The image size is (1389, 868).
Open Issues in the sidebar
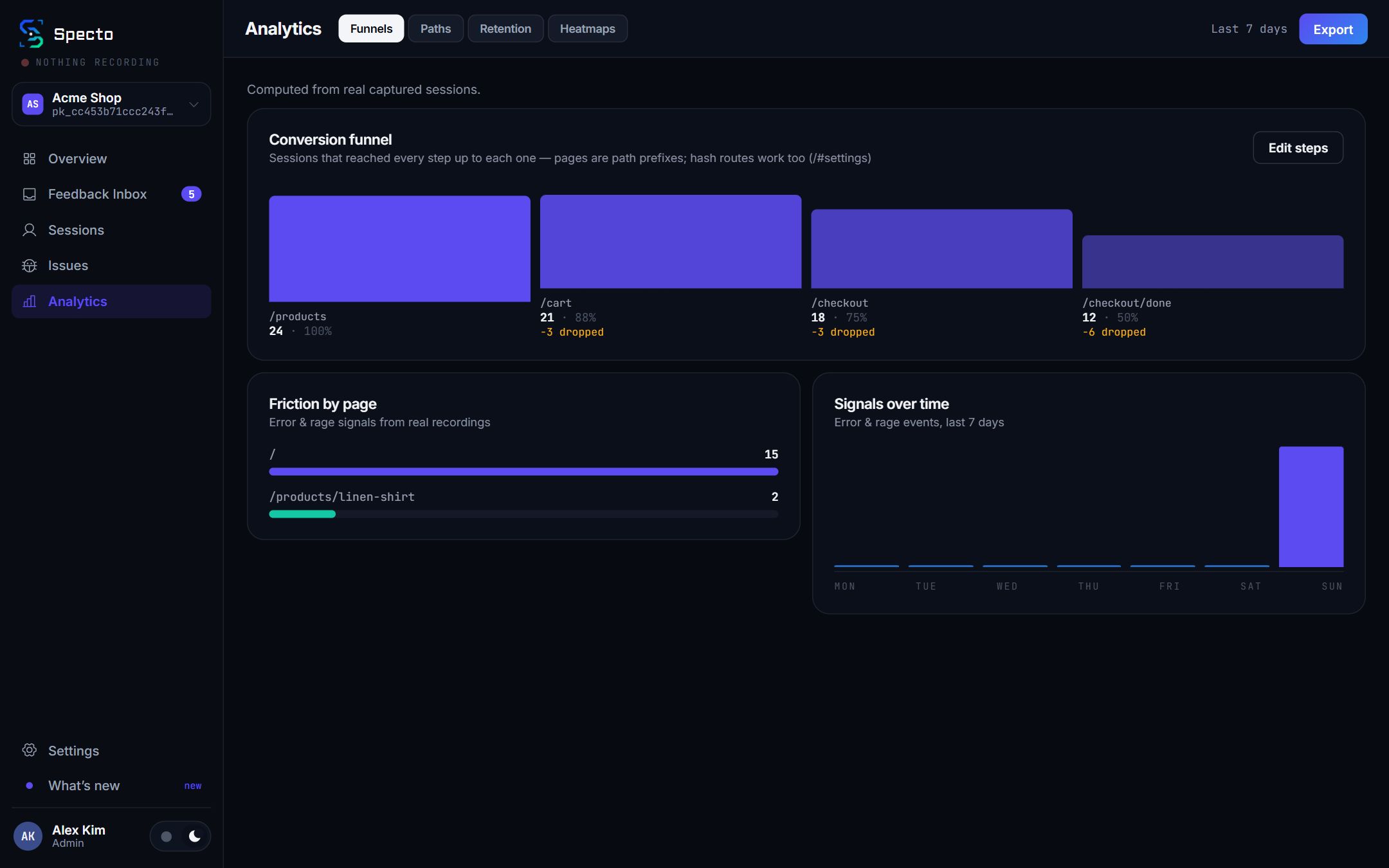point(111,266)
